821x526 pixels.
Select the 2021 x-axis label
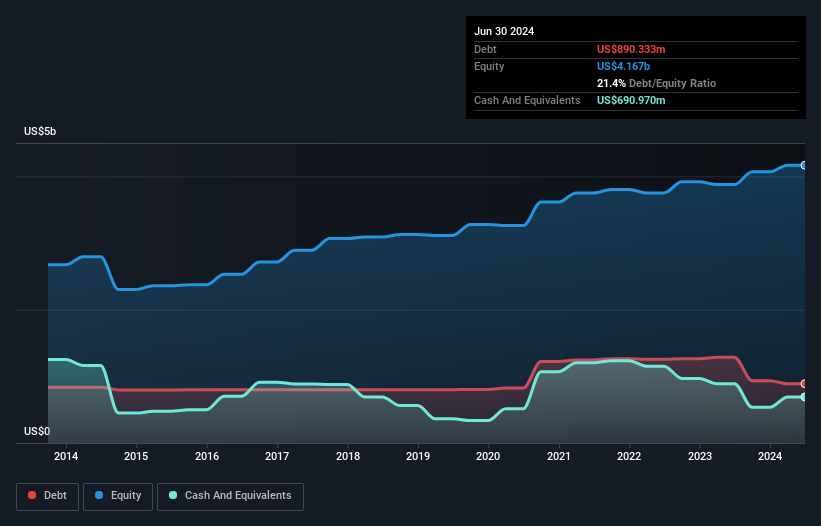559,456
